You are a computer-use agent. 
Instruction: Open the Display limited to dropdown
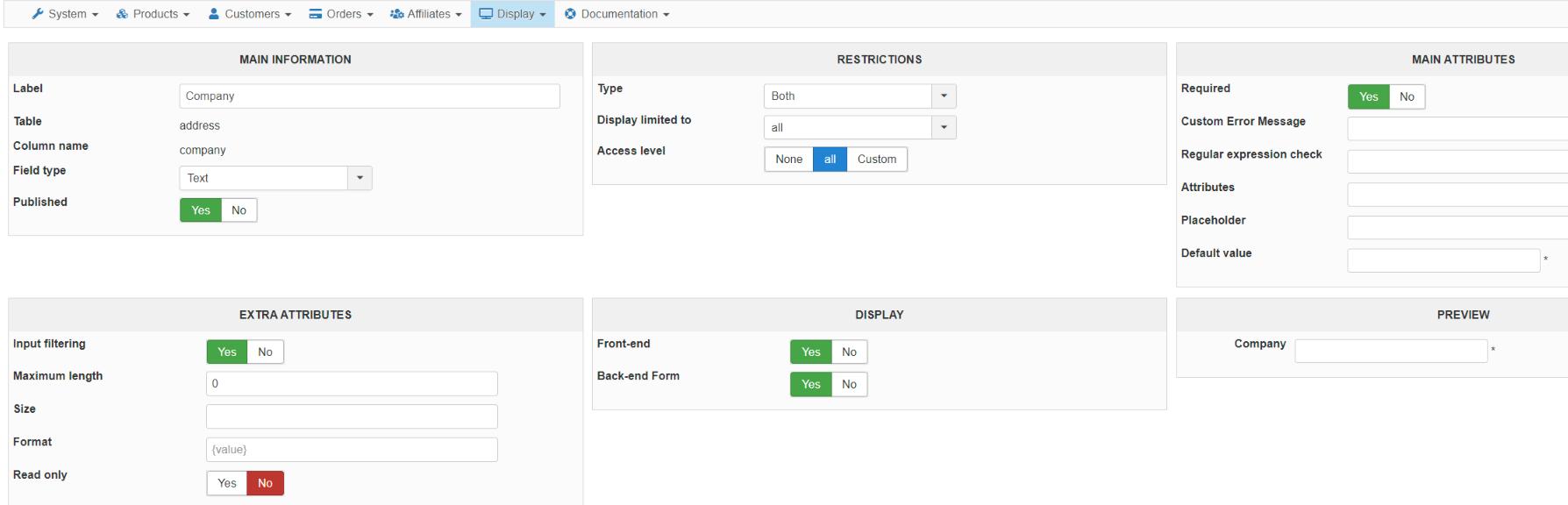pyautogui.click(x=859, y=128)
